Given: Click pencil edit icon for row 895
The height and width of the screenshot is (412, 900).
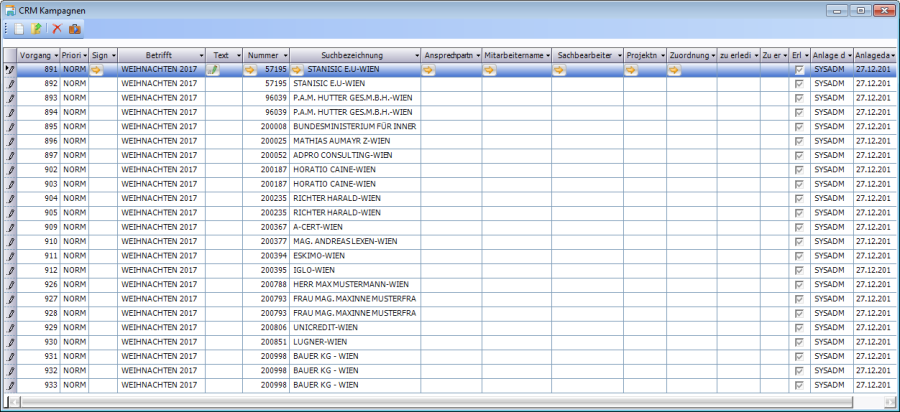Looking at the screenshot, I should click(11, 128).
